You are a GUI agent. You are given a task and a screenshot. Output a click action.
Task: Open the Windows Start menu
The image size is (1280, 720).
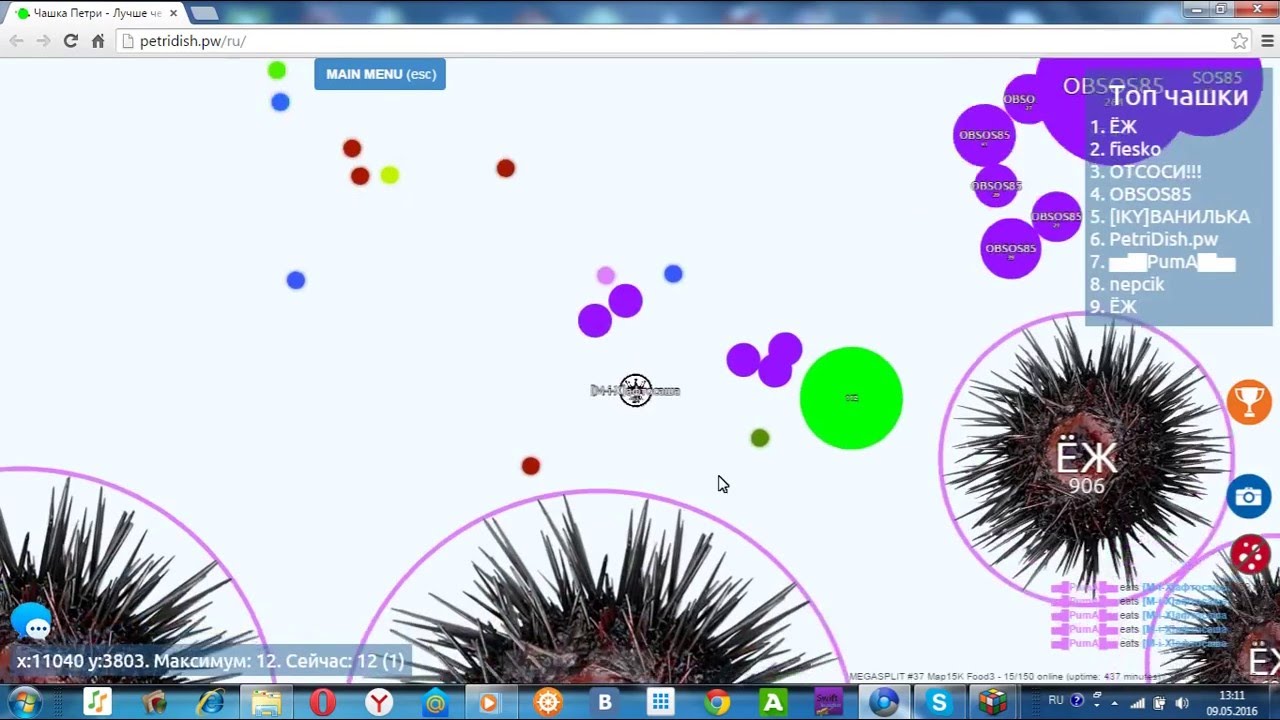23,702
